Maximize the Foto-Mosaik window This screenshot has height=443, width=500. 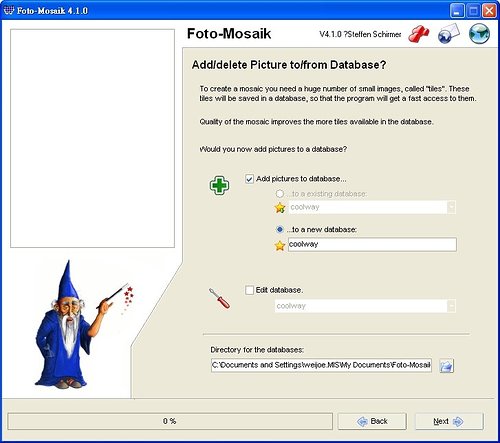pos(473,11)
